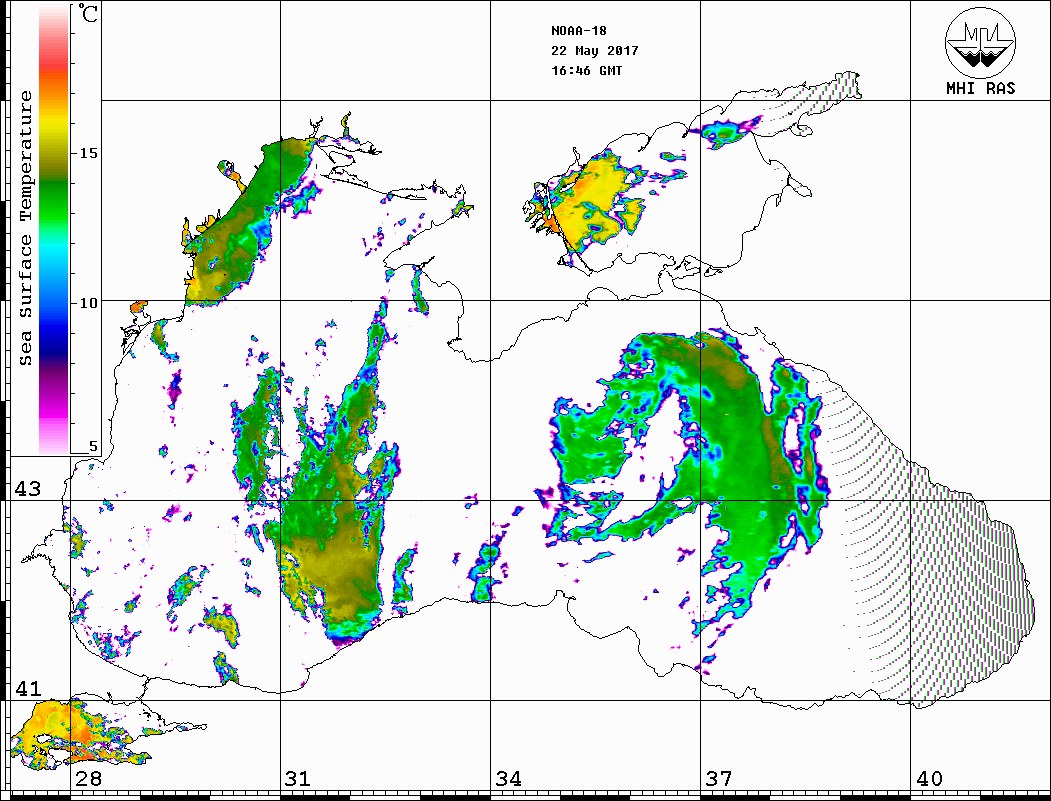Click the °C unit symbol above scale
1051x801 pixels.
(89, 15)
